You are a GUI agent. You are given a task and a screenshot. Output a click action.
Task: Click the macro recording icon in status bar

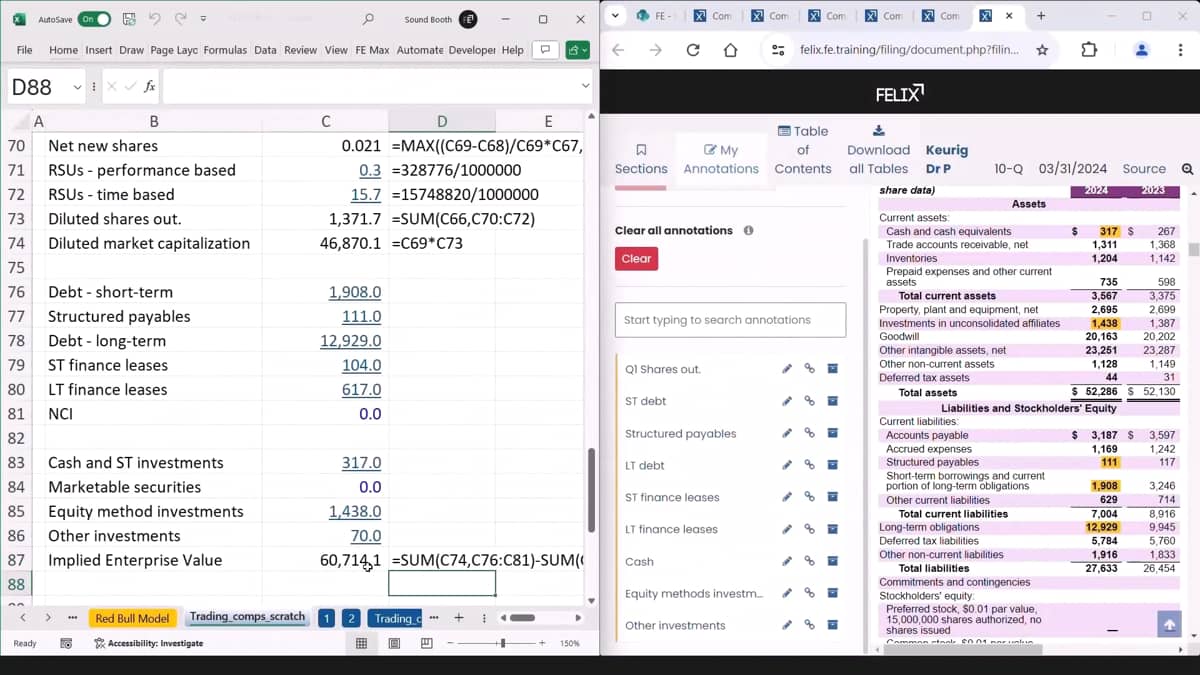pyautogui.click(x=66, y=643)
